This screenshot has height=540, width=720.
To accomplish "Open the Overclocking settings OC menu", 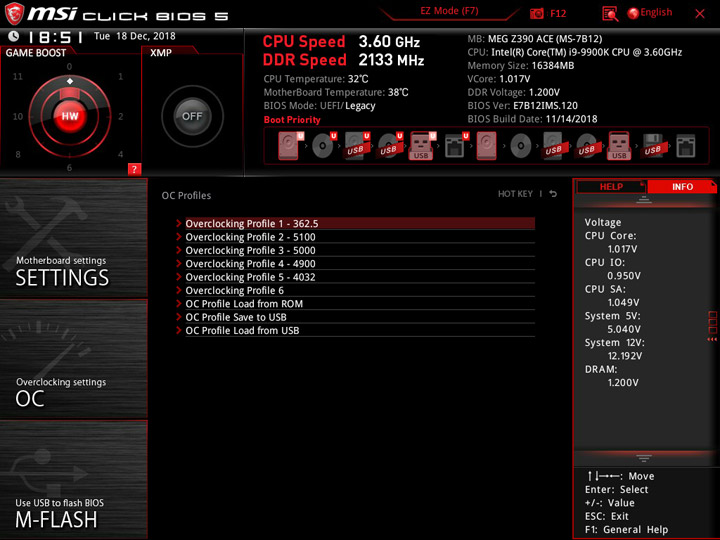I will pos(73,359).
